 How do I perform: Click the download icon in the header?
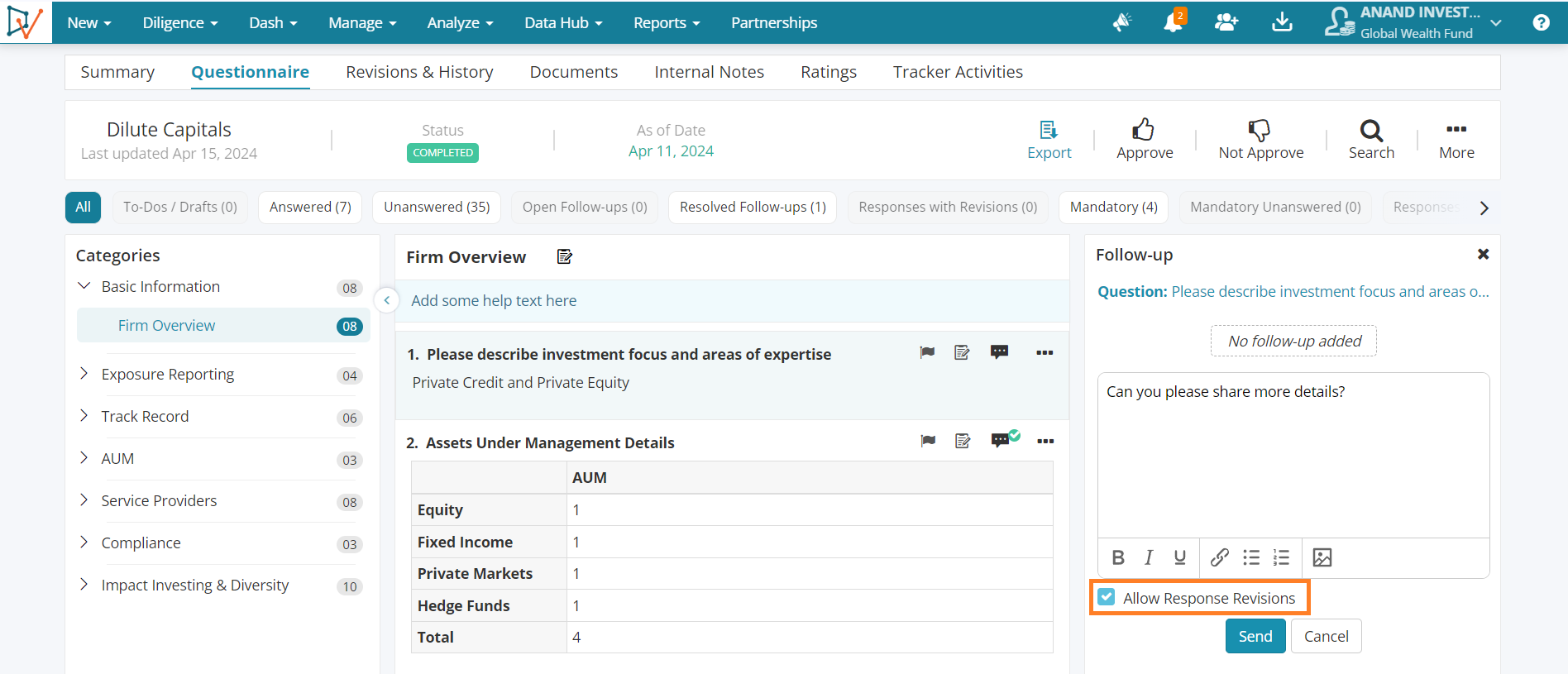point(1282,22)
